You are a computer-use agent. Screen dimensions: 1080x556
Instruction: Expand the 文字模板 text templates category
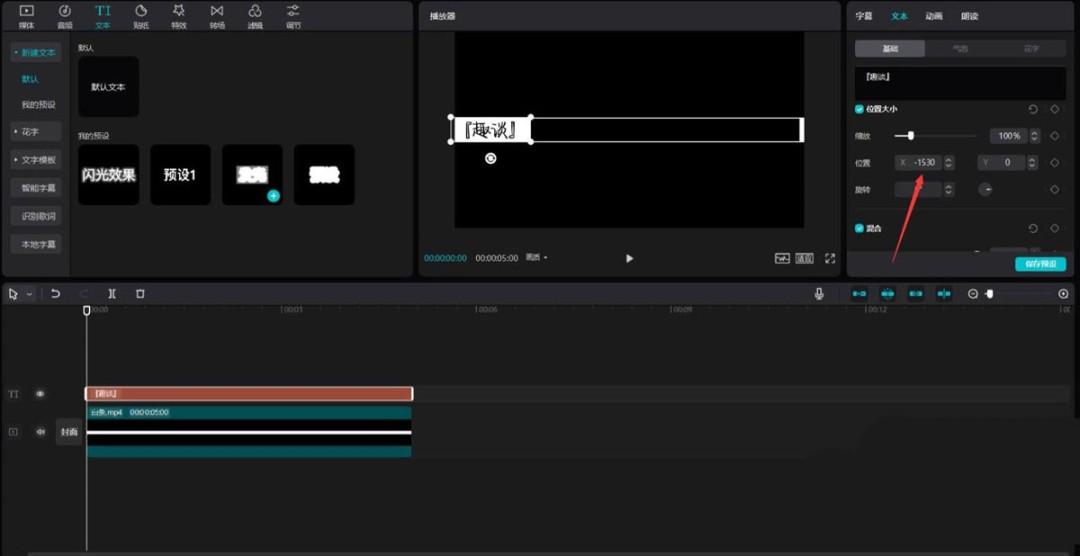click(35, 159)
